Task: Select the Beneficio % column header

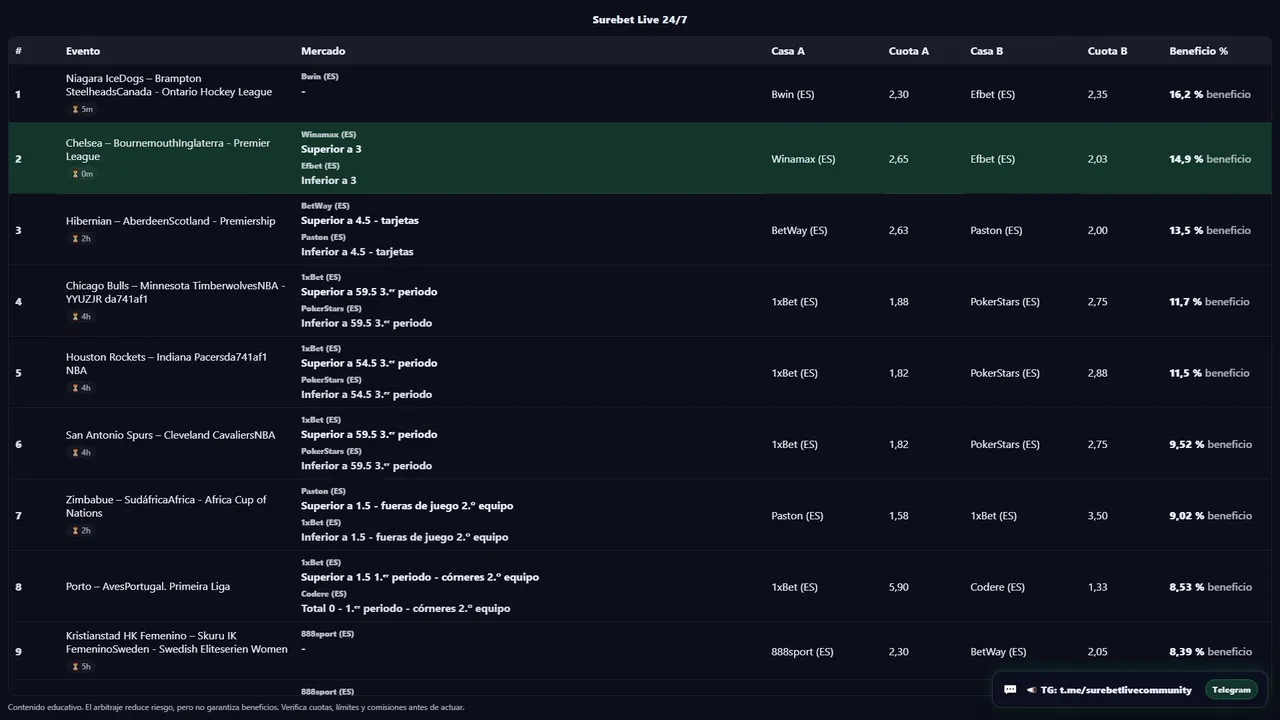Action: [x=1198, y=51]
